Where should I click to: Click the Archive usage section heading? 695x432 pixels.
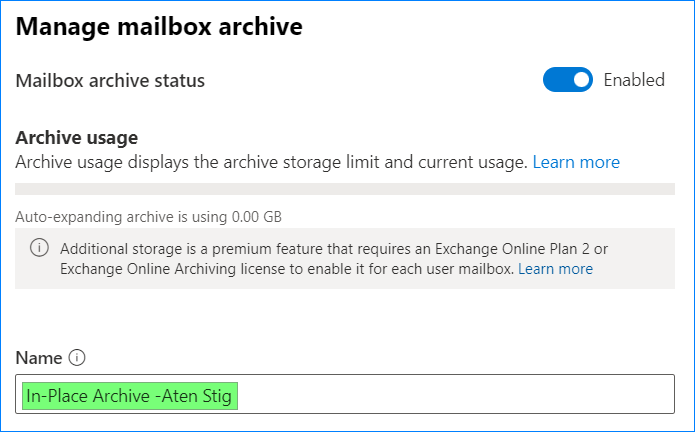(77, 138)
